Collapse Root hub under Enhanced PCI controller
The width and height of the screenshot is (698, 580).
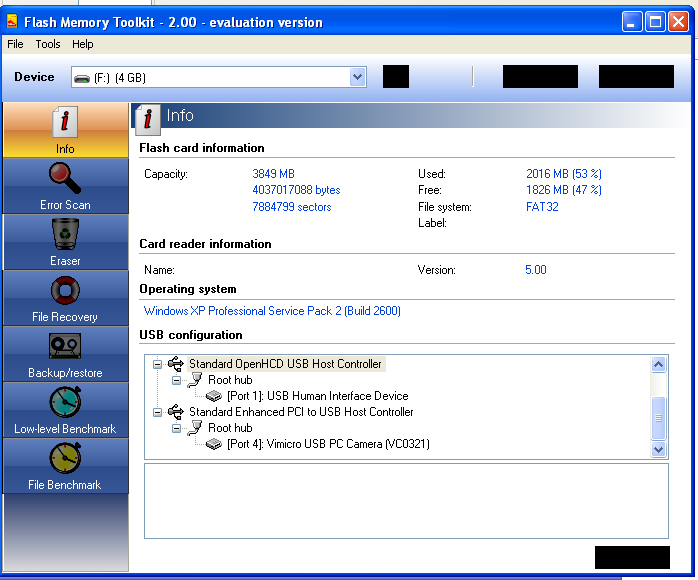[176, 428]
